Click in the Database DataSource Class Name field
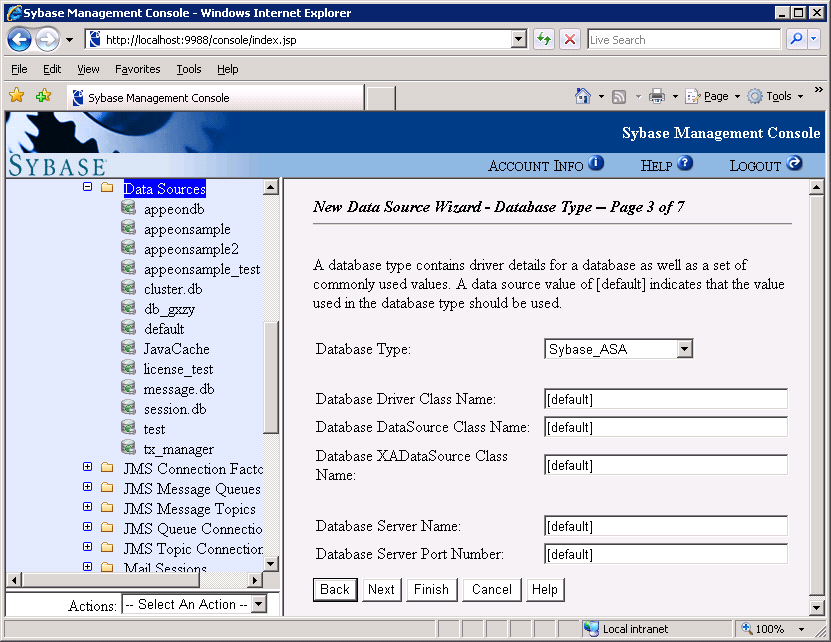 coord(666,427)
